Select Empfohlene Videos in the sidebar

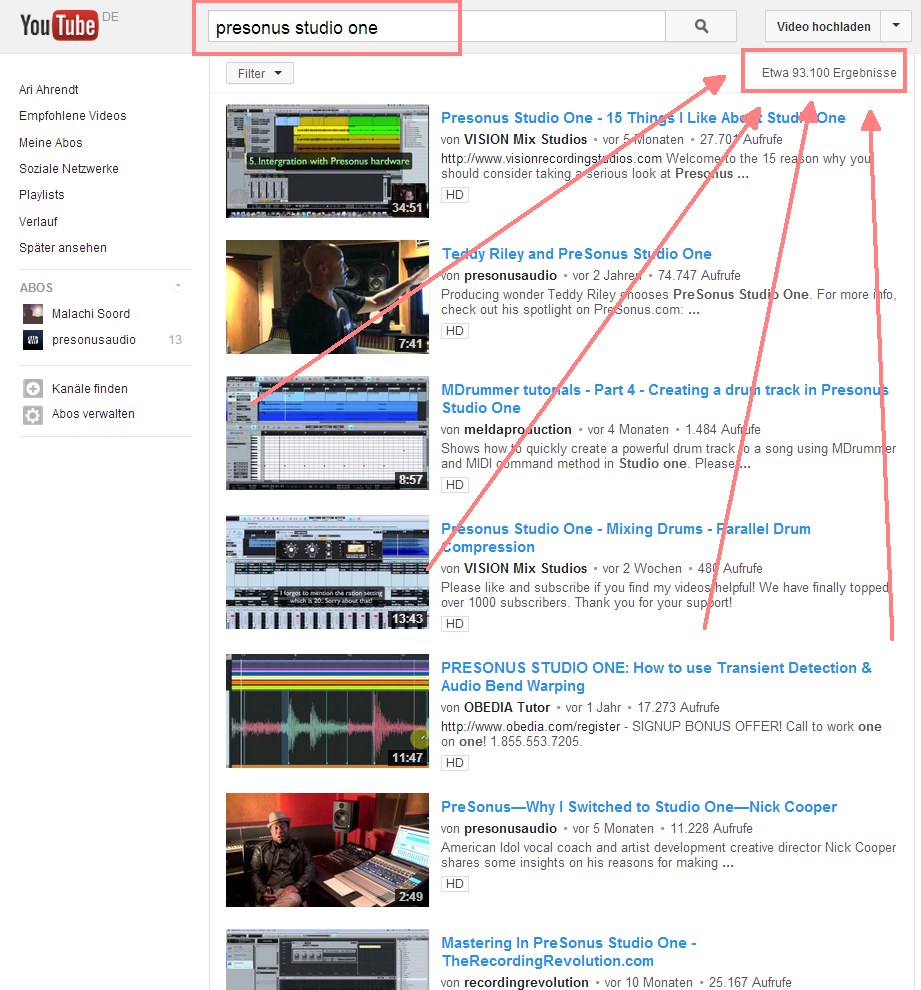click(73, 116)
